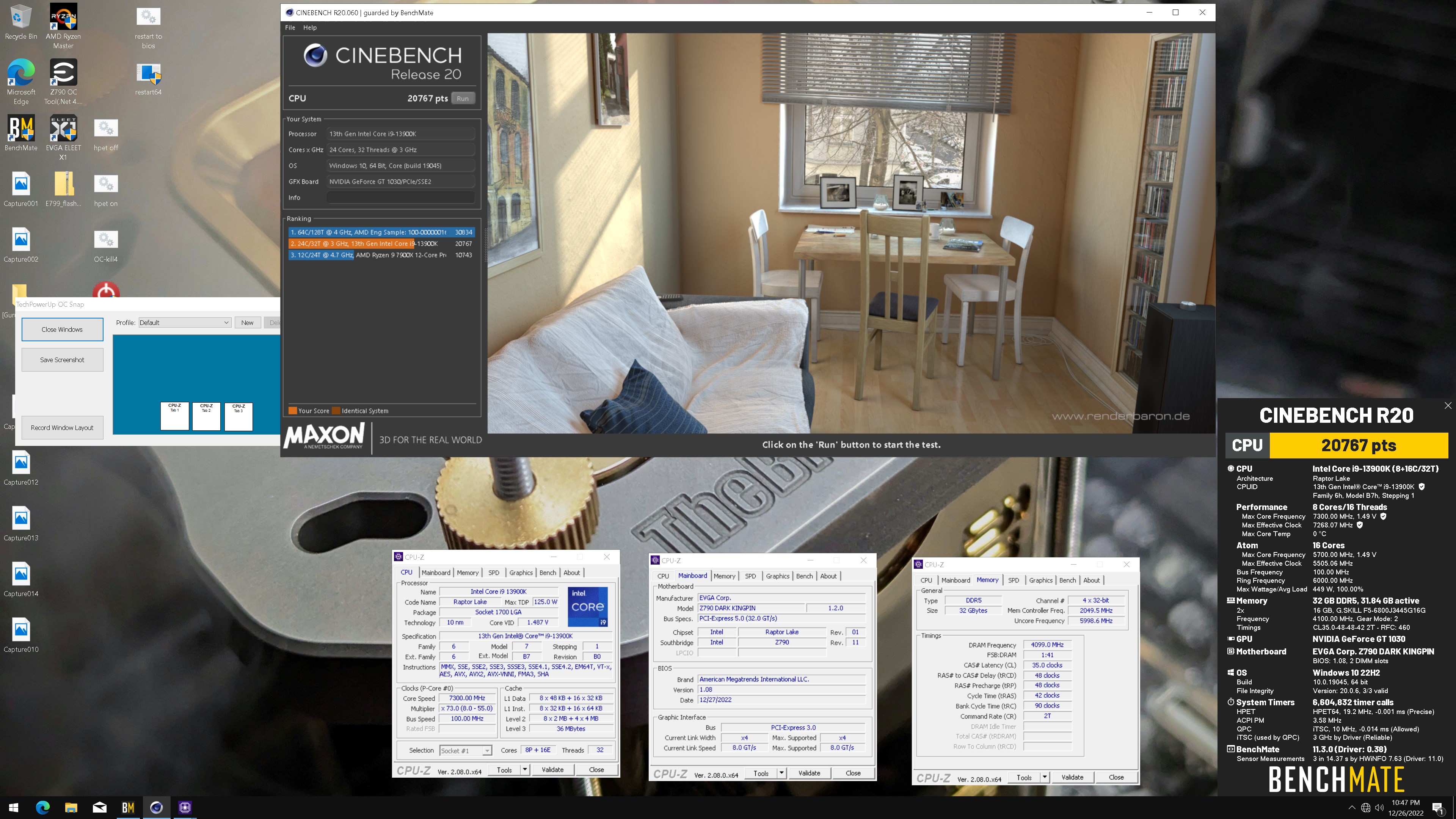Open SPD tab in Mainboard CPU-Z window
Image resolution: width=1456 pixels, height=819 pixels.
pos(750,576)
